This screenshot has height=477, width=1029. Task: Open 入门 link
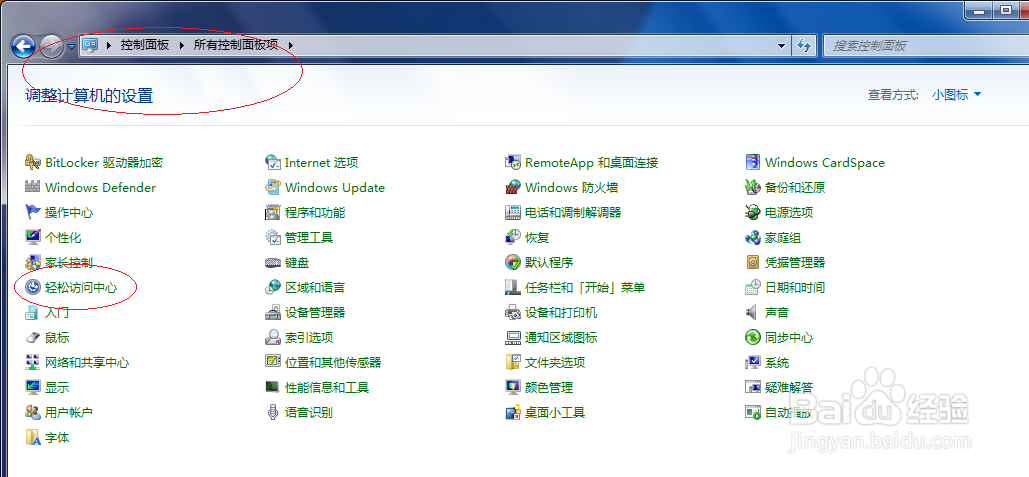(57, 312)
